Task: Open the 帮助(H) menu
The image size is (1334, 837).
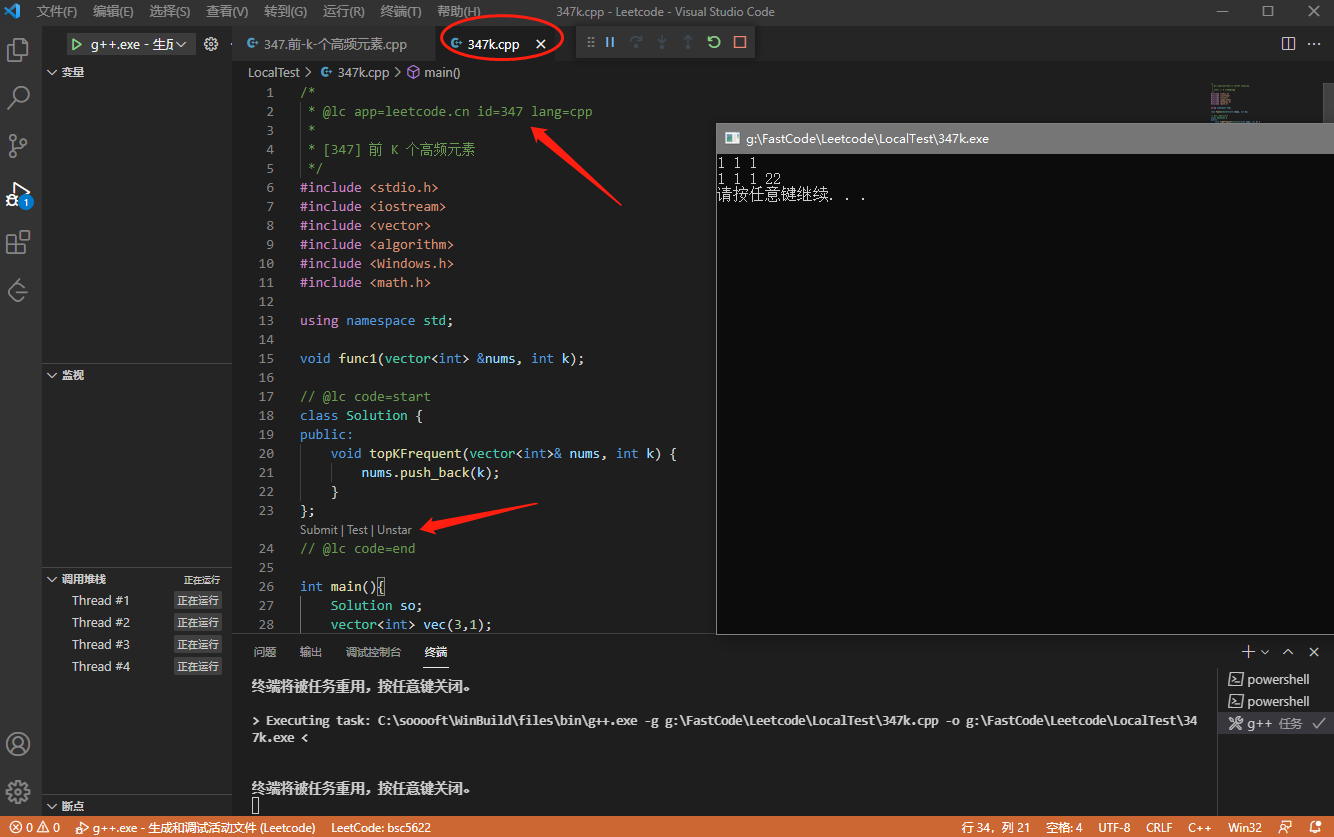Action: tap(458, 12)
